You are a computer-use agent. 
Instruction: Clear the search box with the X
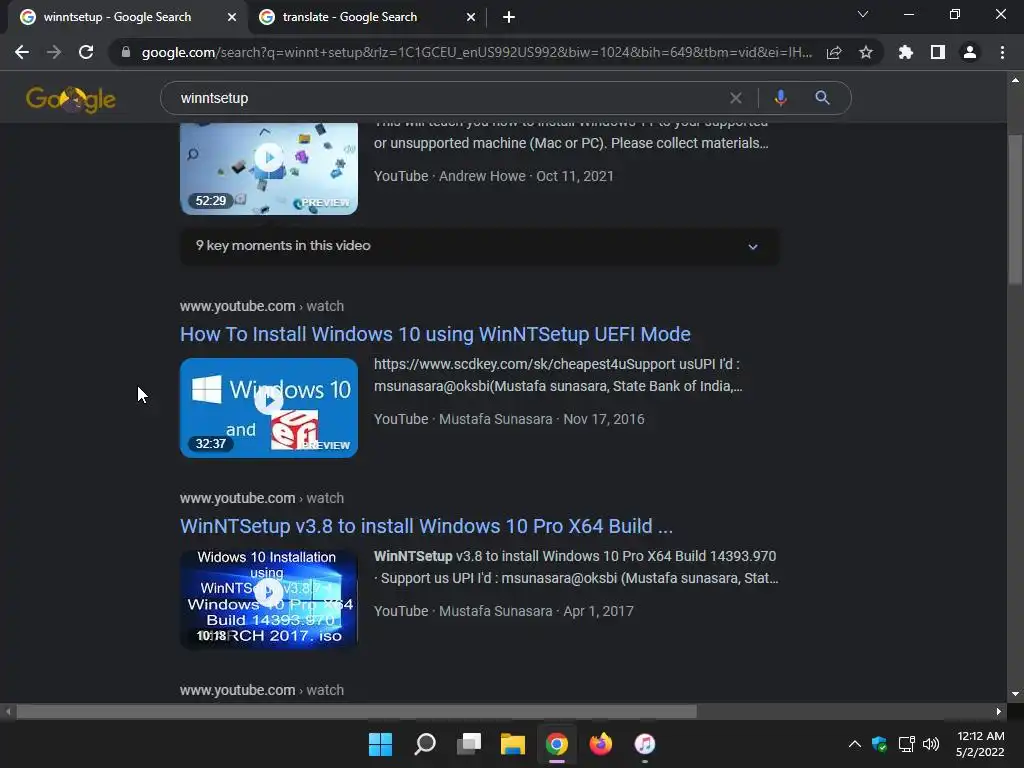[x=736, y=98]
